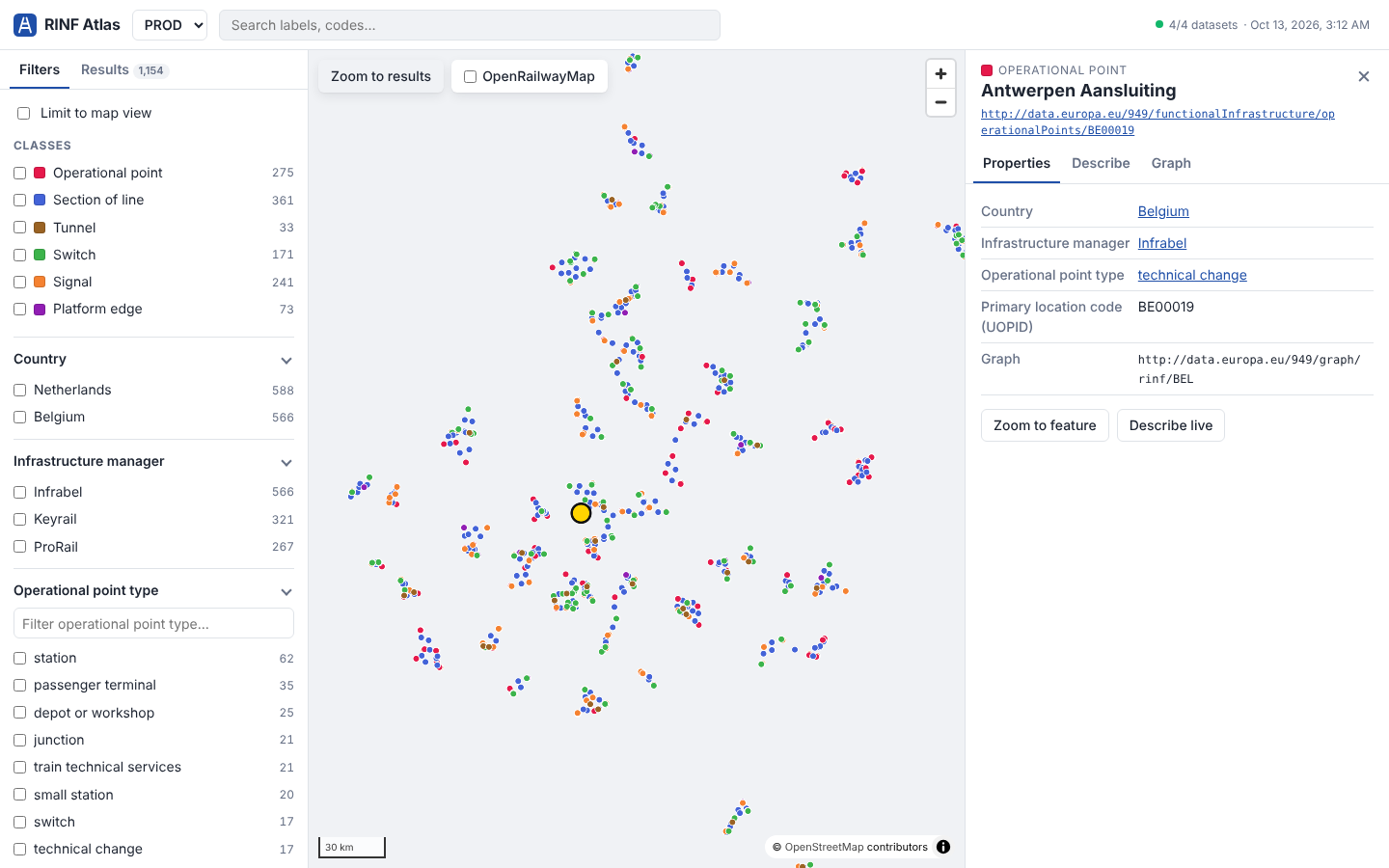Click the green Switch class swatch
Viewport: 1389px width, 868px height.
(40, 255)
